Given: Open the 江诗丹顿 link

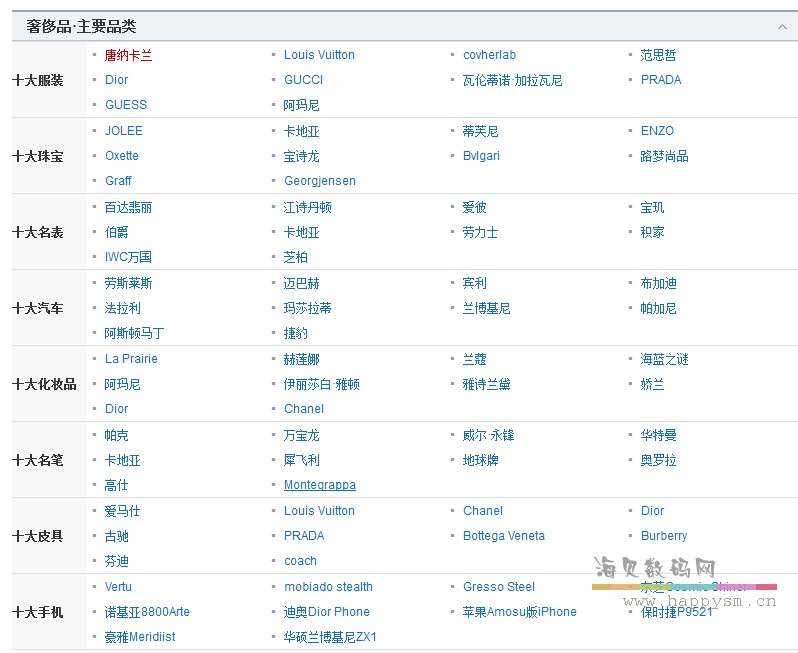Looking at the screenshot, I should [x=307, y=207].
